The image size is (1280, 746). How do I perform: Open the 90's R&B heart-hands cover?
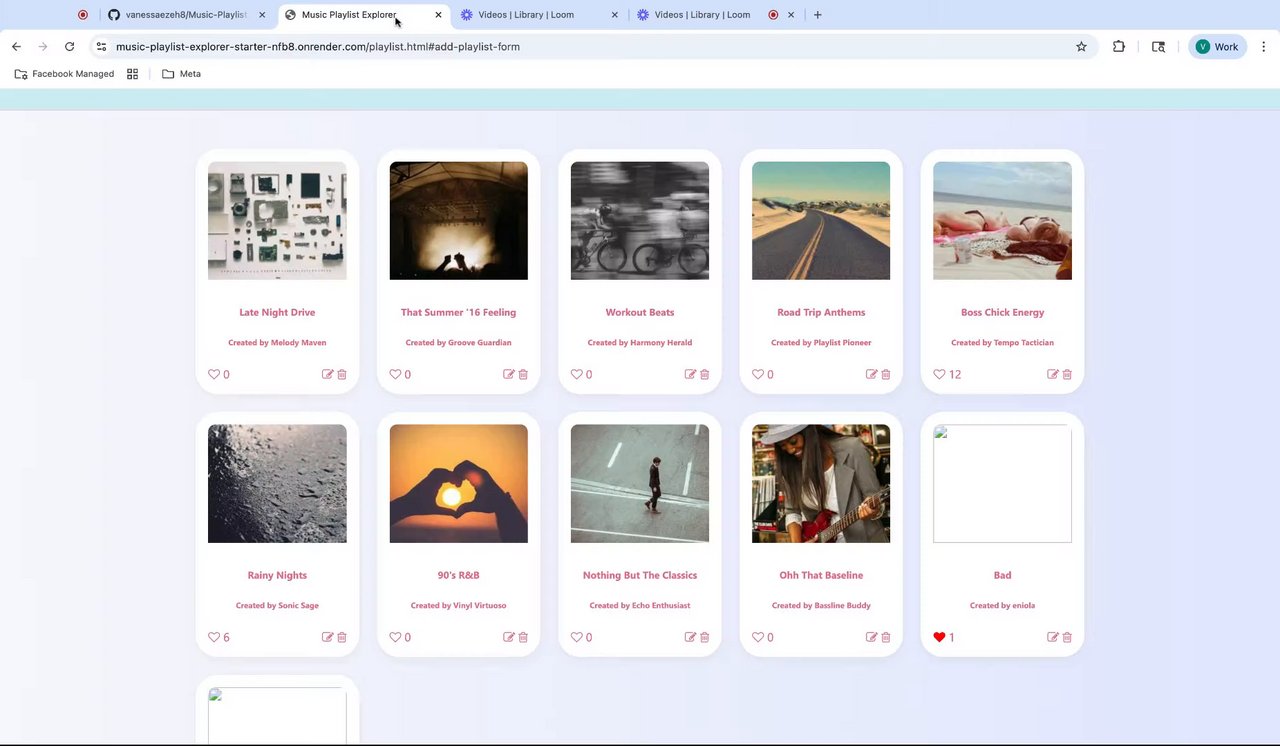[x=458, y=483]
